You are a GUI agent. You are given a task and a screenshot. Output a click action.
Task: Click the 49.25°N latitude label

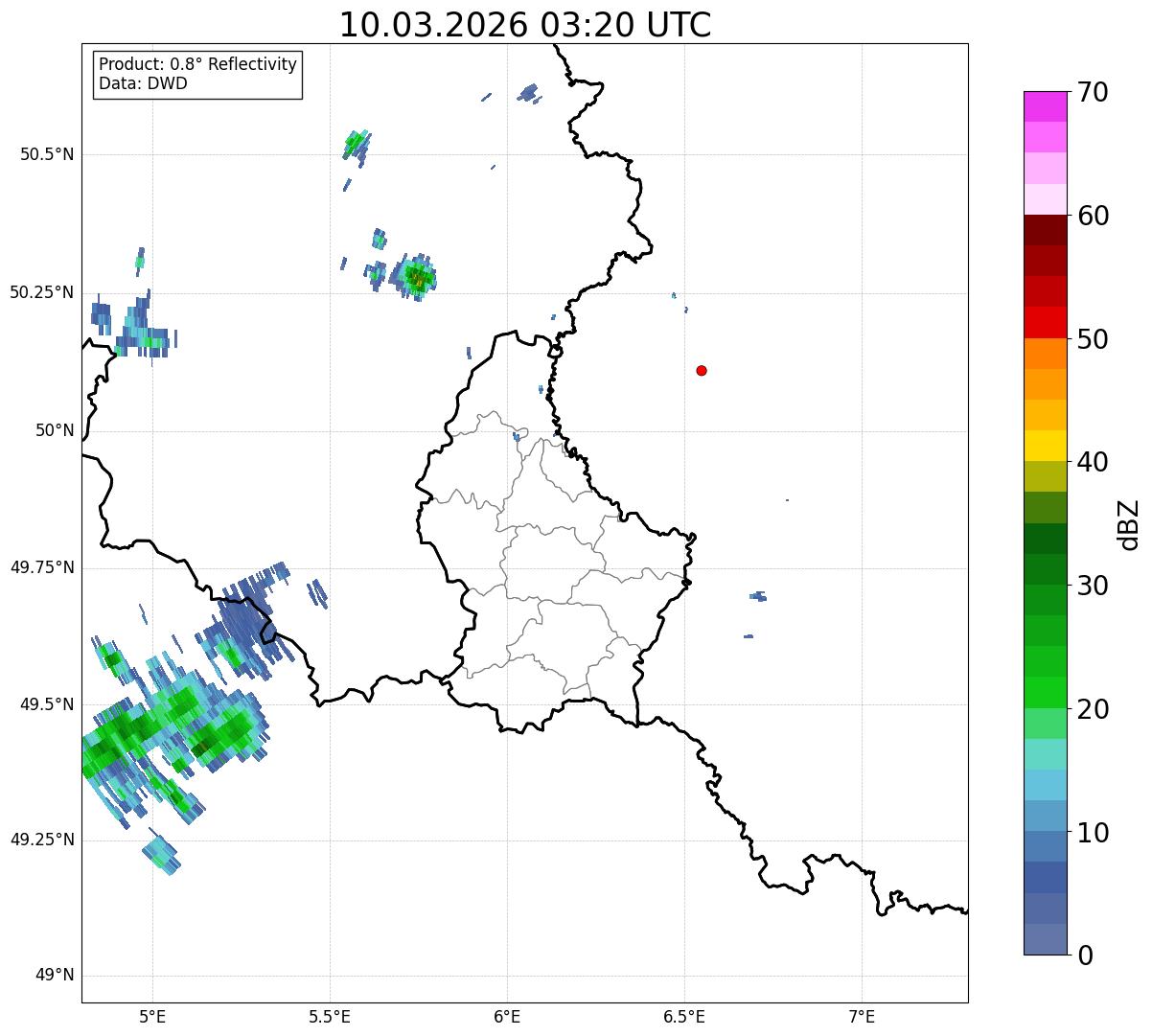point(41,840)
